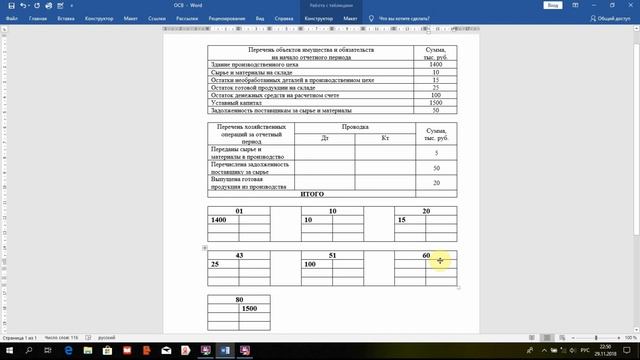Switch to Read Mode view icon
Viewport: 640px width, 360px height.
point(531,338)
